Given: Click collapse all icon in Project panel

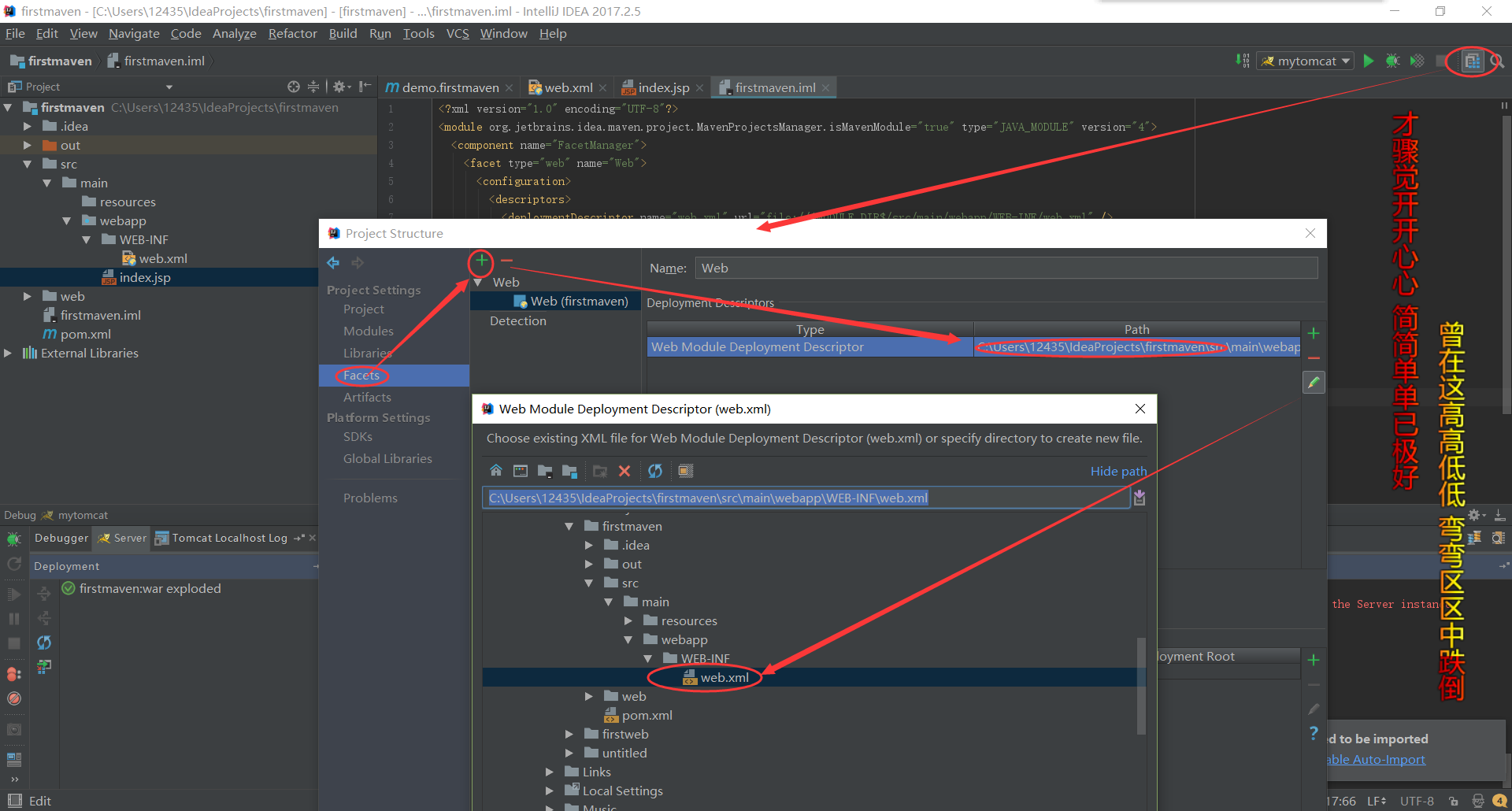Looking at the screenshot, I should (x=313, y=87).
